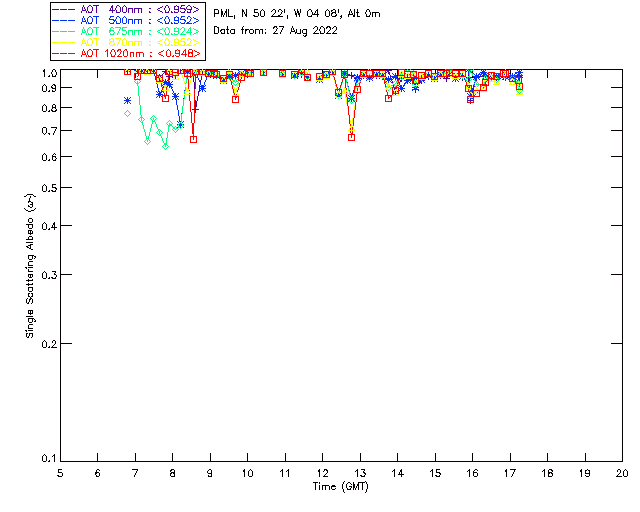The image size is (640, 512).
Task: Select the AOT 500nm legend entry
Action: pos(126,20)
